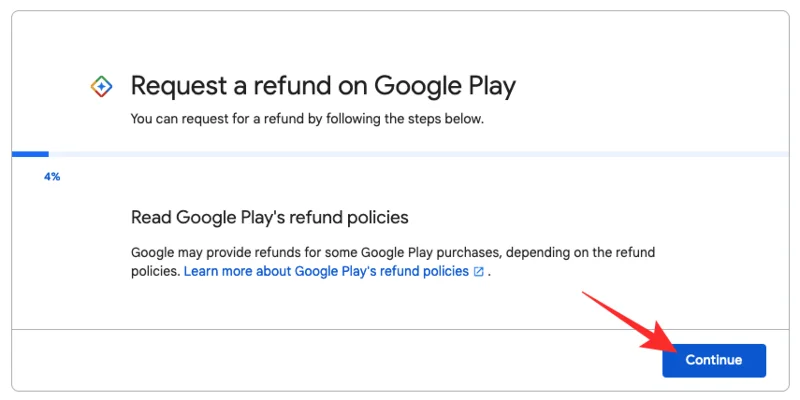Click the first line starting Google may provide refunds
This screenshot has width=800, height=400.
(x=400, y=252)
